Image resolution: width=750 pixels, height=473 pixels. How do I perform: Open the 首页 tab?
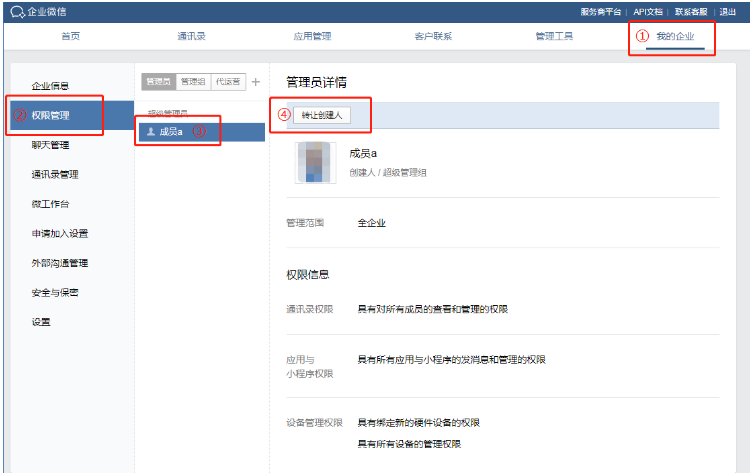point(71,36)
